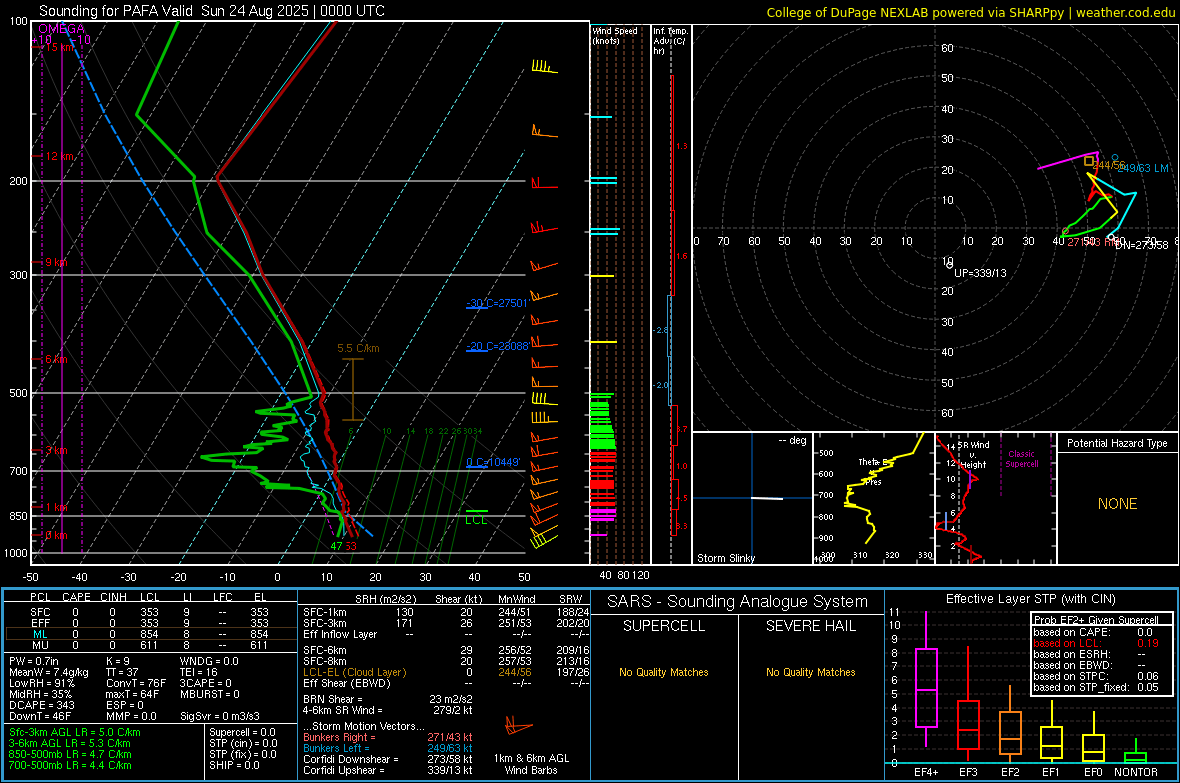Click the LowRH = 91% value
The height and width of the screenshot is (783, 1180).
(41, 684)
